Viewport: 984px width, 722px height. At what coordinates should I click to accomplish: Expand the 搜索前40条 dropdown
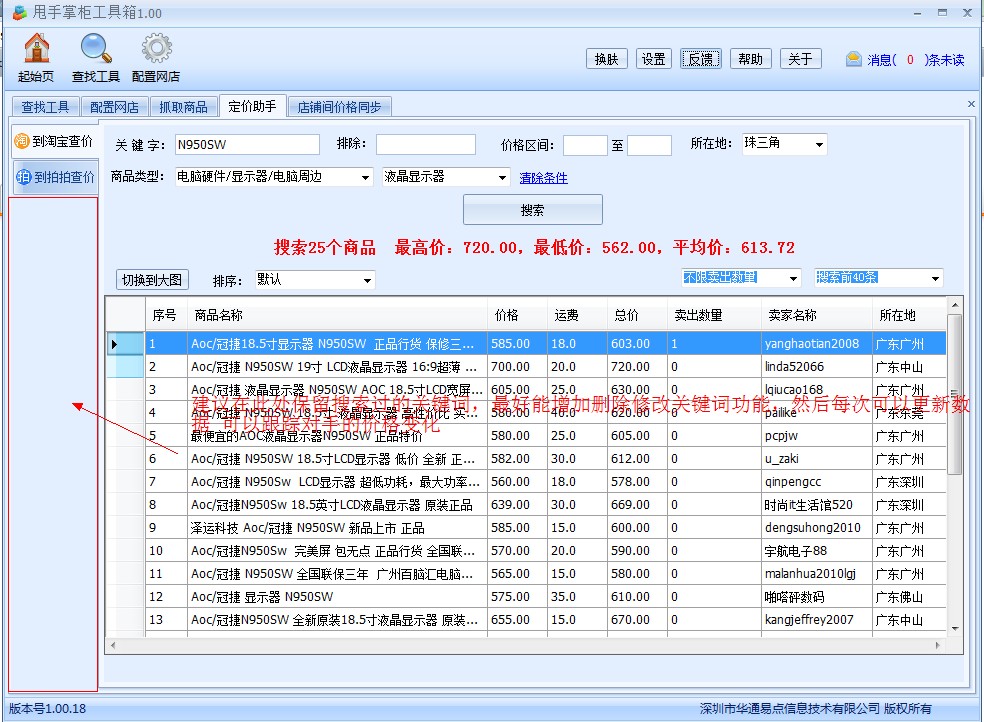coord(935,278)
